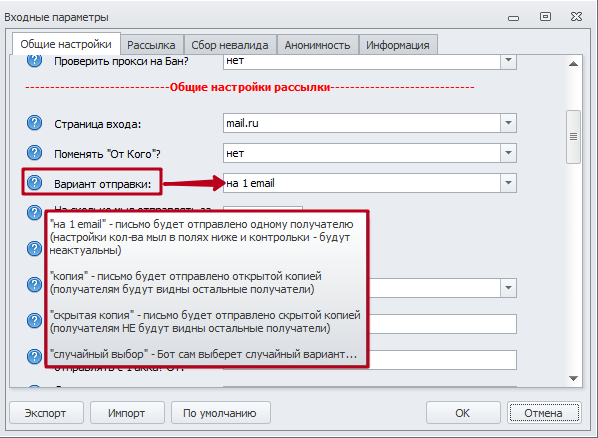Open the Вариант отправки dropdown arrow
This screenshot has width=598, height=438.
pyautogui.click(x=508, y=183)
